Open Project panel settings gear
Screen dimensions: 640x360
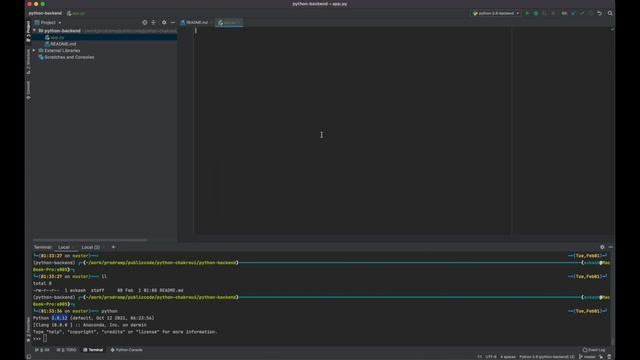click(164, 22)
